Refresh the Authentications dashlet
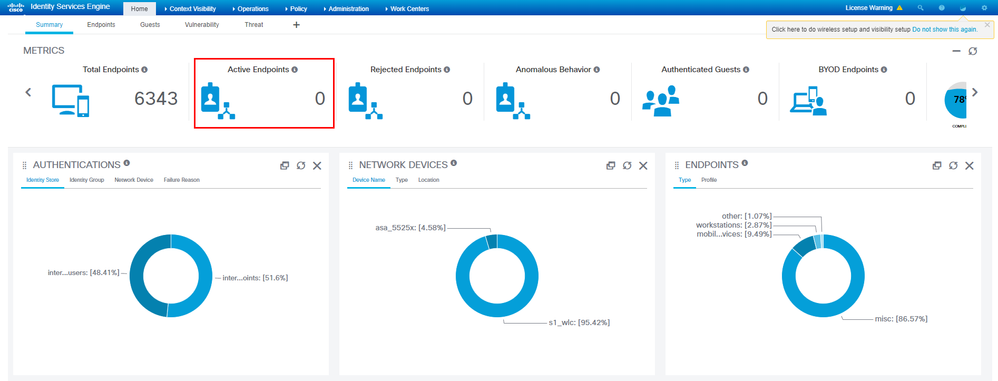This screenshot has width=998, height=381. pos(300,166)
